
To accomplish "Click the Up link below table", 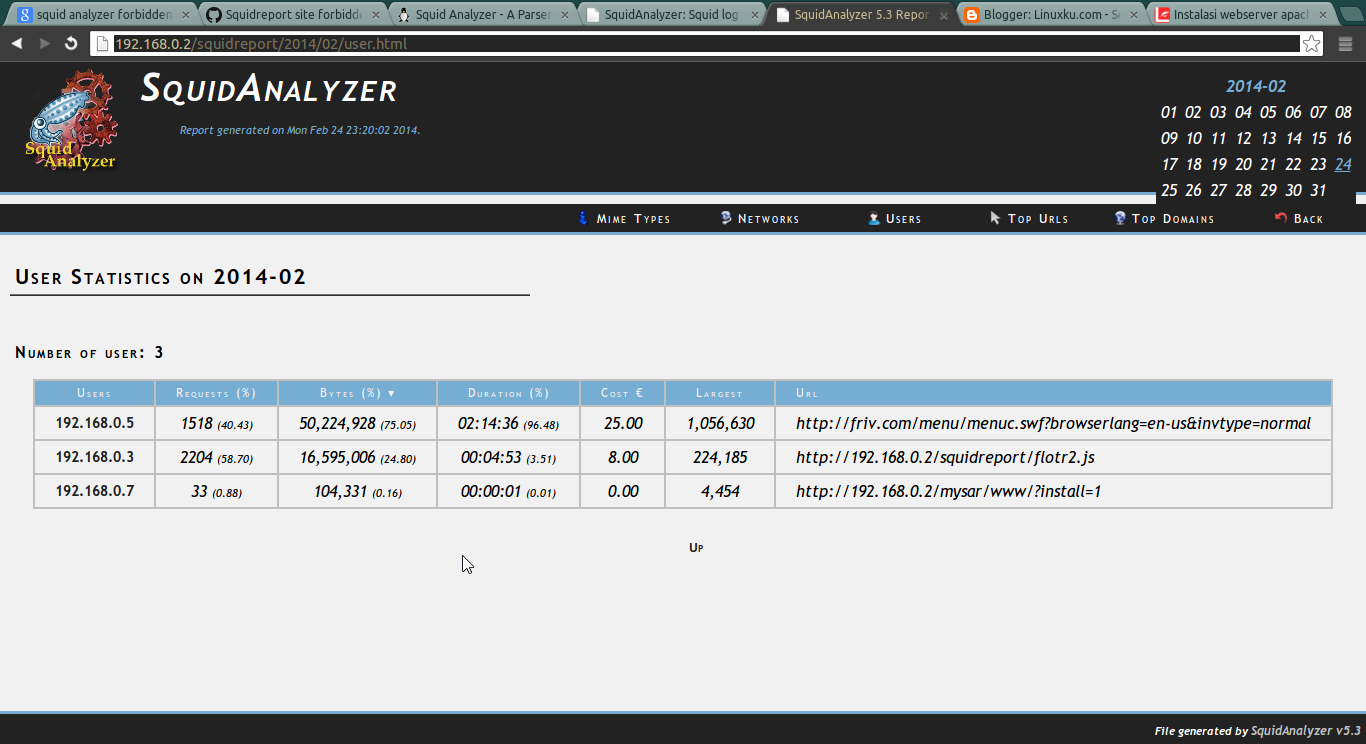I will pos(696,547).
